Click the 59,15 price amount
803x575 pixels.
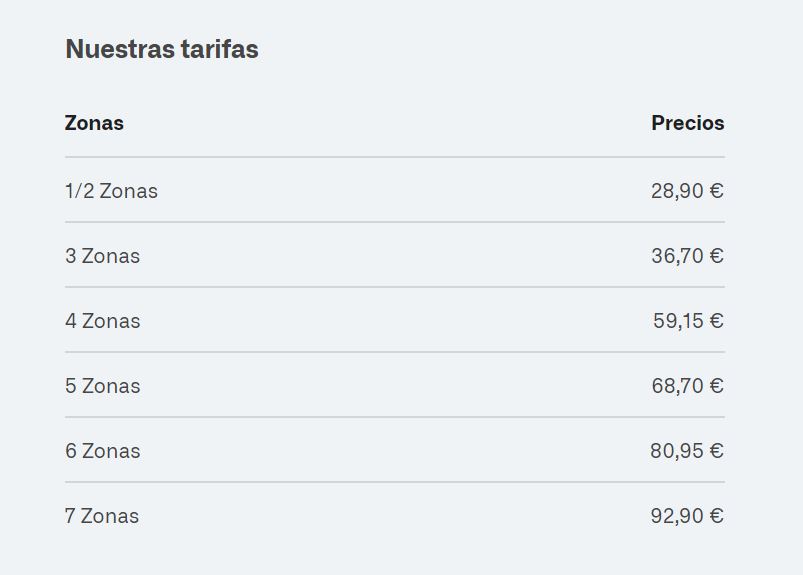(678, 321)
